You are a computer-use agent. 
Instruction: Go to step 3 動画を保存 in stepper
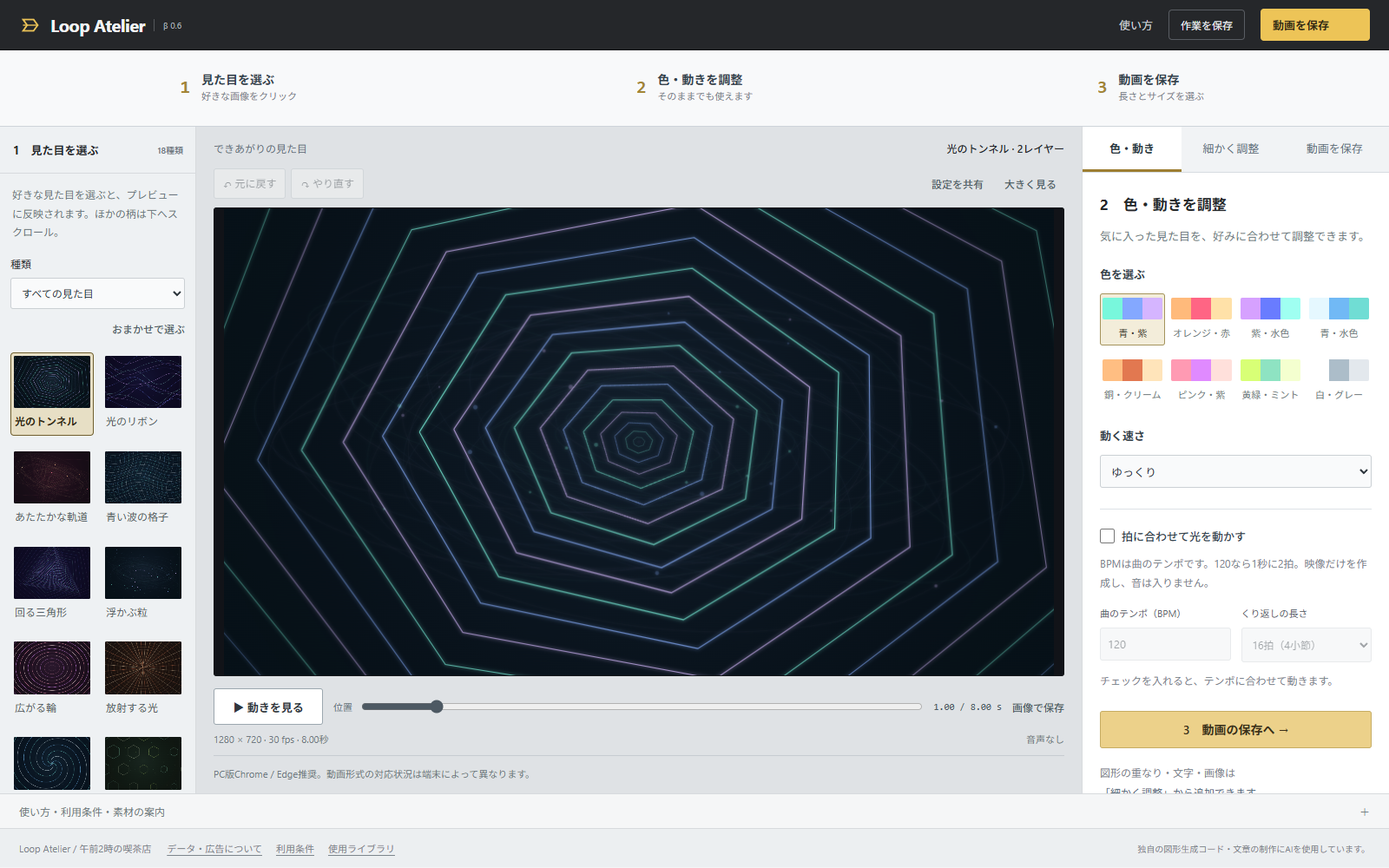pos(1151,87)
